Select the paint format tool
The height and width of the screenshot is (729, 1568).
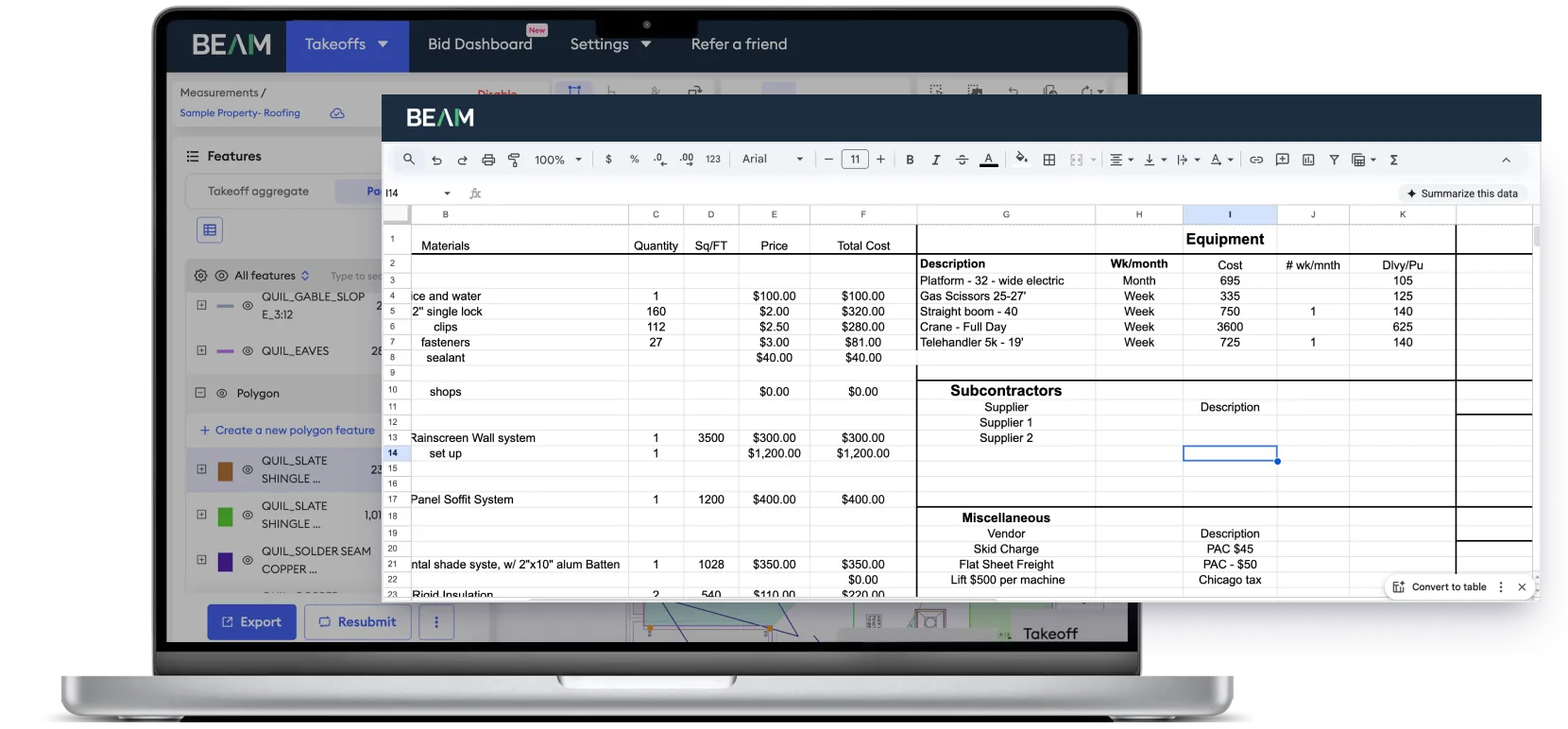pyautogui.click(x=514, y=160)
